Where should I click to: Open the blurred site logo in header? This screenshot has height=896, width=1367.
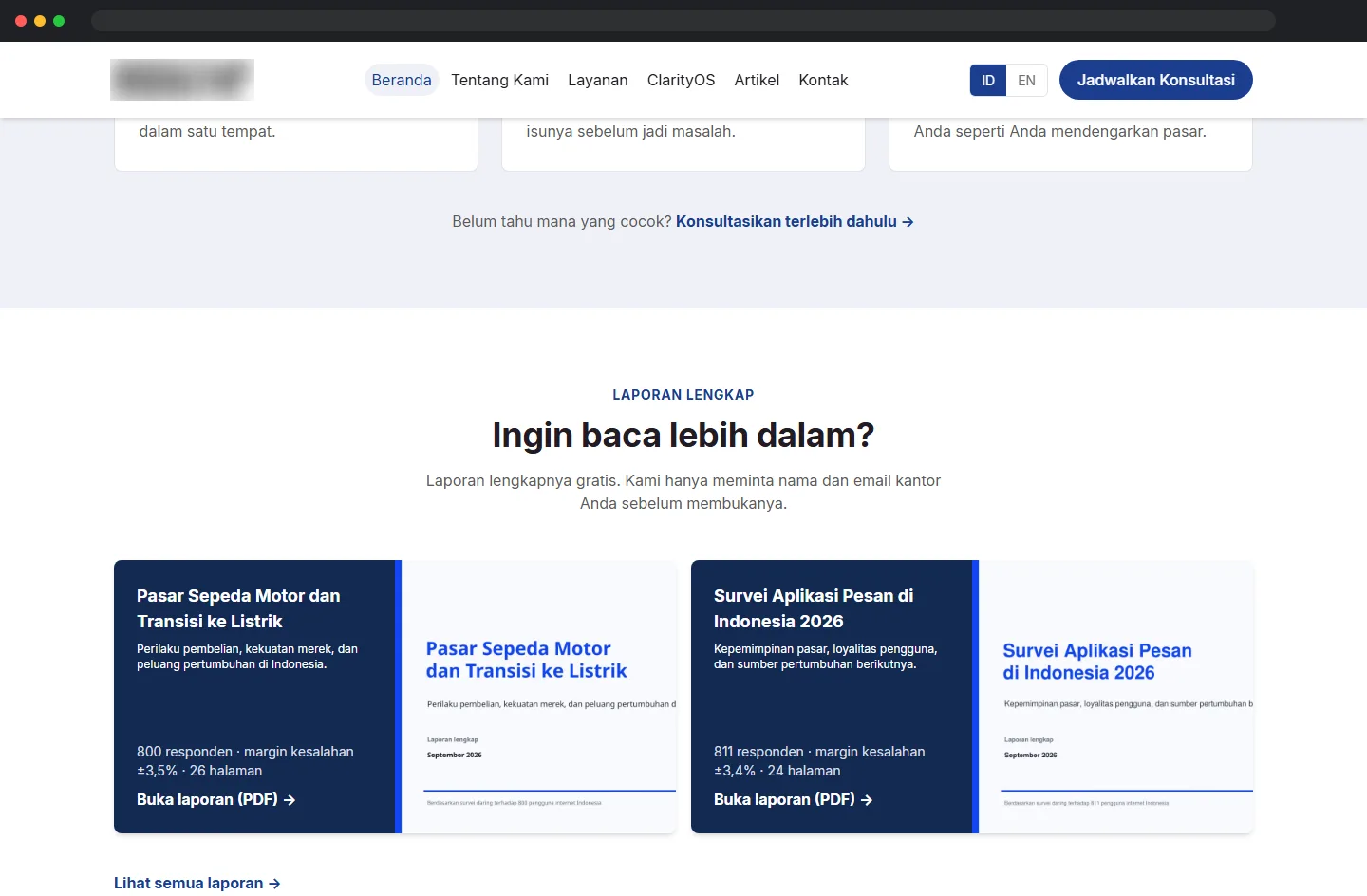point(182,80)
